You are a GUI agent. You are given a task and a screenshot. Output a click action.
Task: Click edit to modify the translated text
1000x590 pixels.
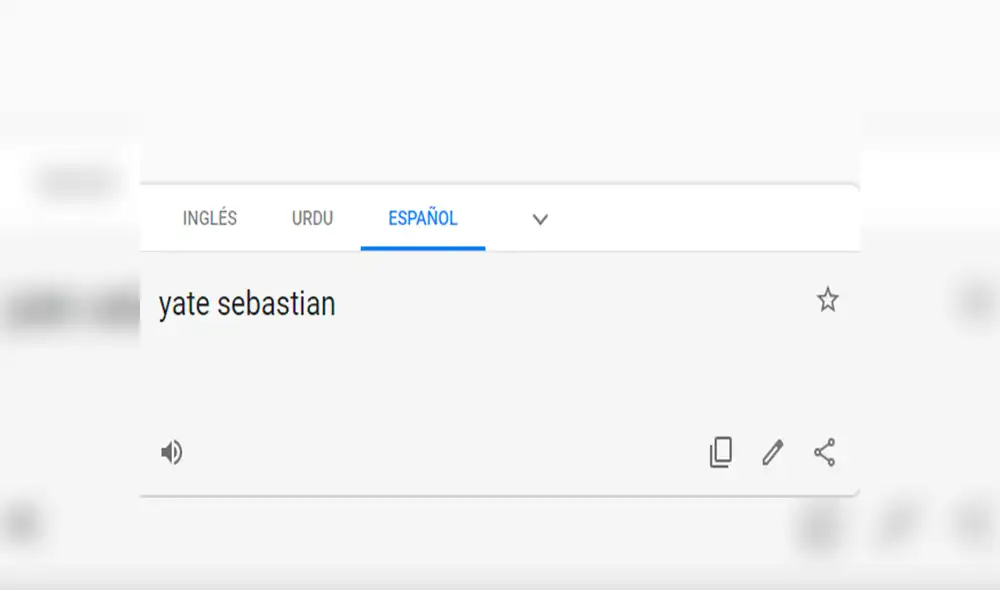coord(771,453)
